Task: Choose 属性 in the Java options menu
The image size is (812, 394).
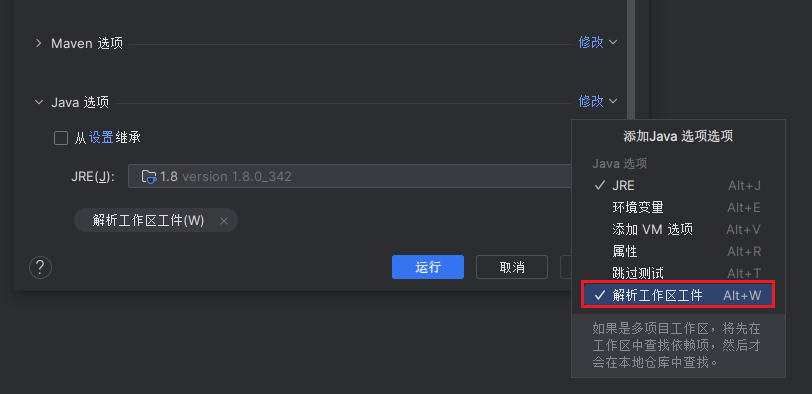Action: pyautogui.click(x=678, y=252)
